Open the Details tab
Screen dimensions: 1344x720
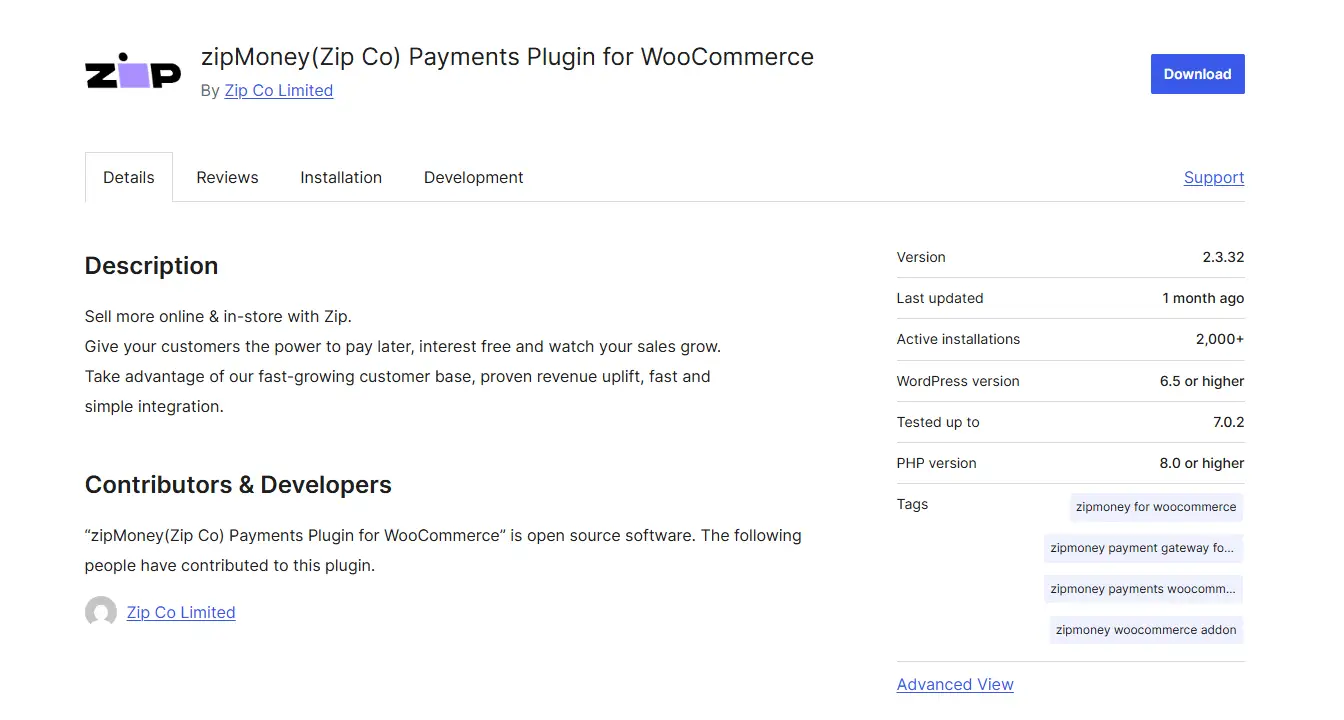(x=129, y=177)
